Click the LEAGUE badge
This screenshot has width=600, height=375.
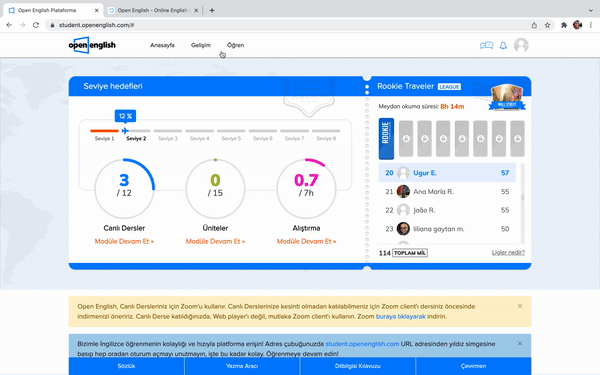(449, 87)
